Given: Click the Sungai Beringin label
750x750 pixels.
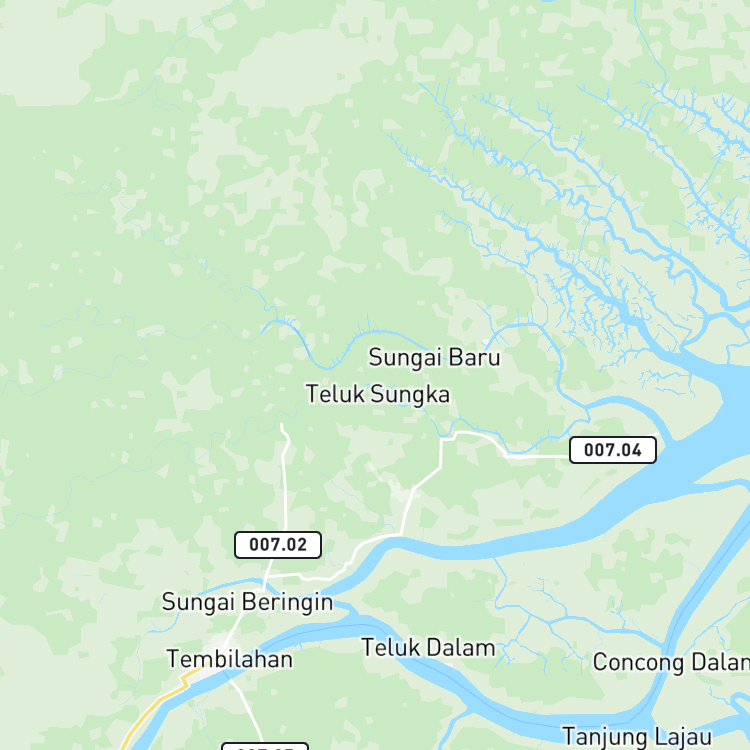Looking at the screenshot, I should pyautogui.click(x=247, y=602).
